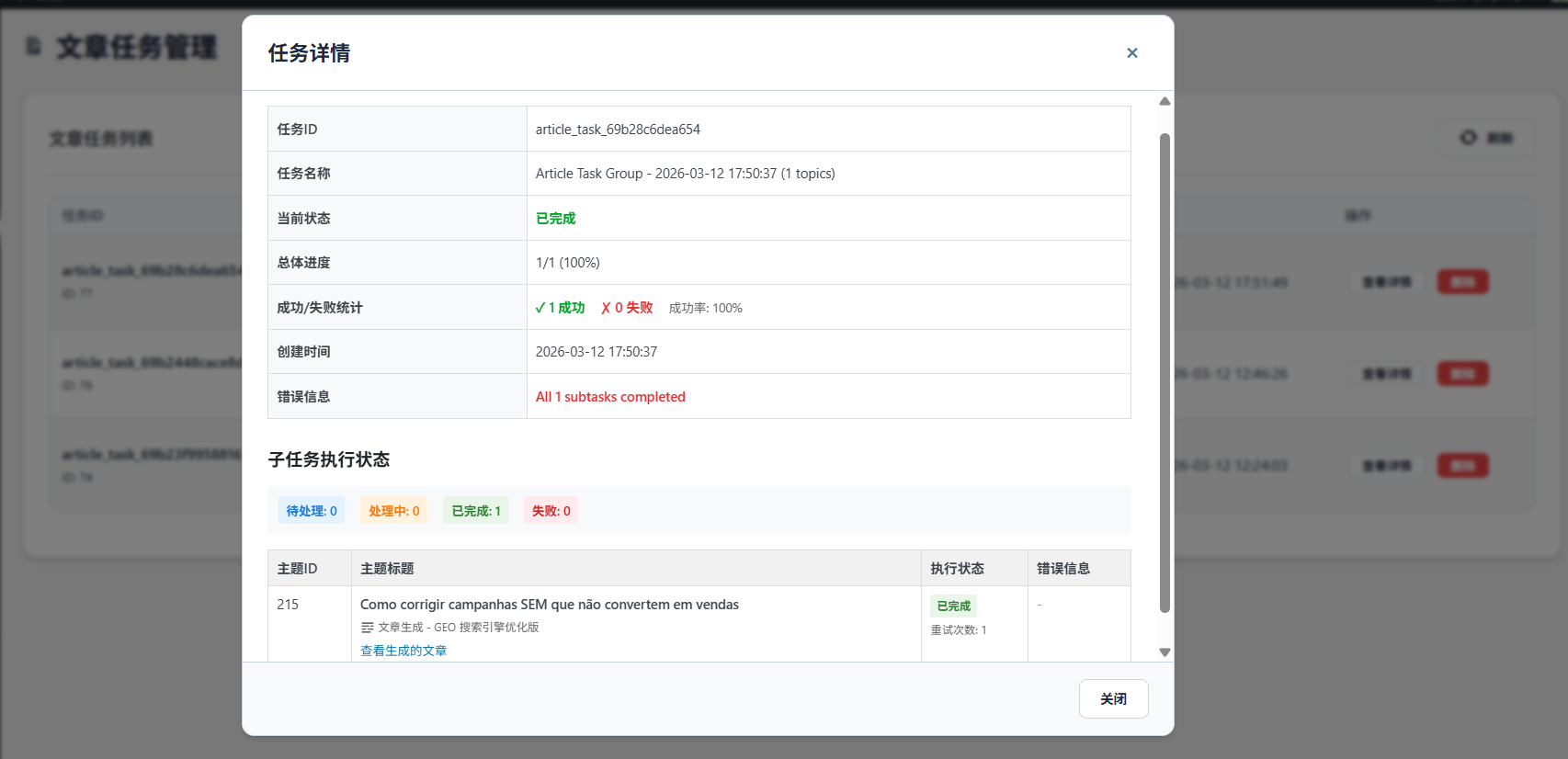1568x759 pixels.
Task: Click the 关闭 button in the dialog footer
Action: point(1113,699)
